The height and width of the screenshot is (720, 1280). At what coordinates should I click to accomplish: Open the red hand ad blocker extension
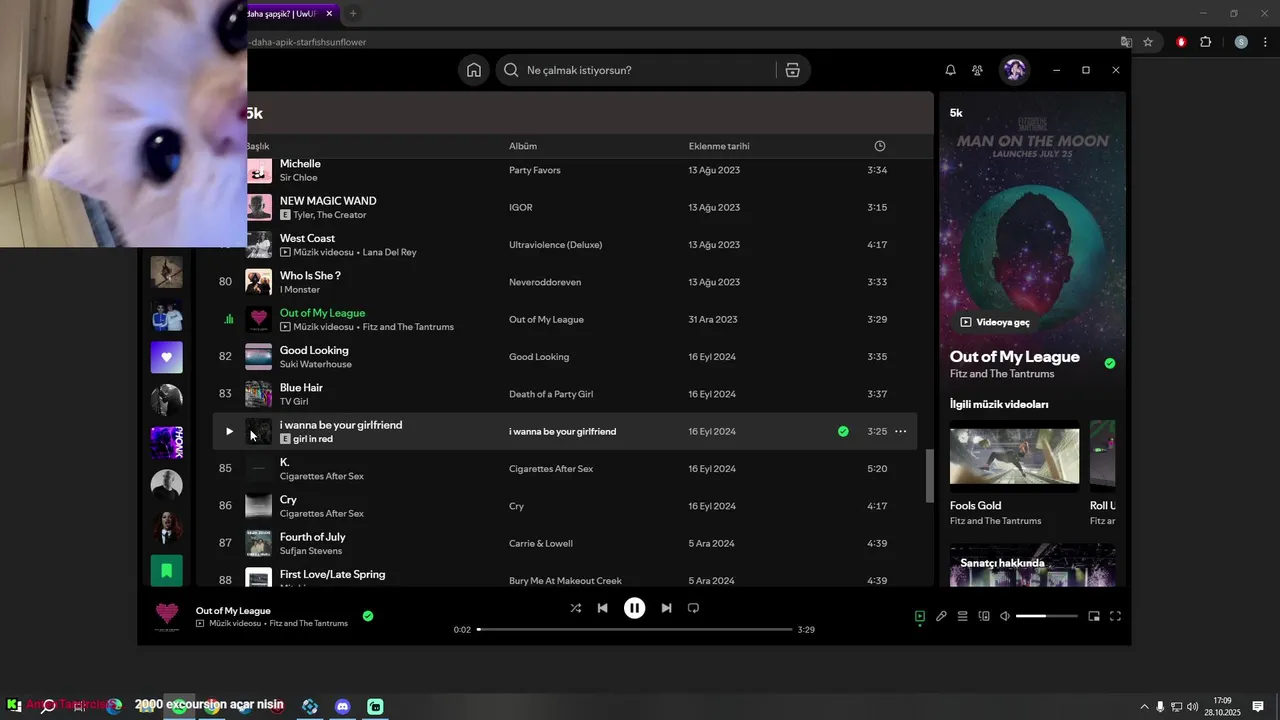pos(1181,42)
